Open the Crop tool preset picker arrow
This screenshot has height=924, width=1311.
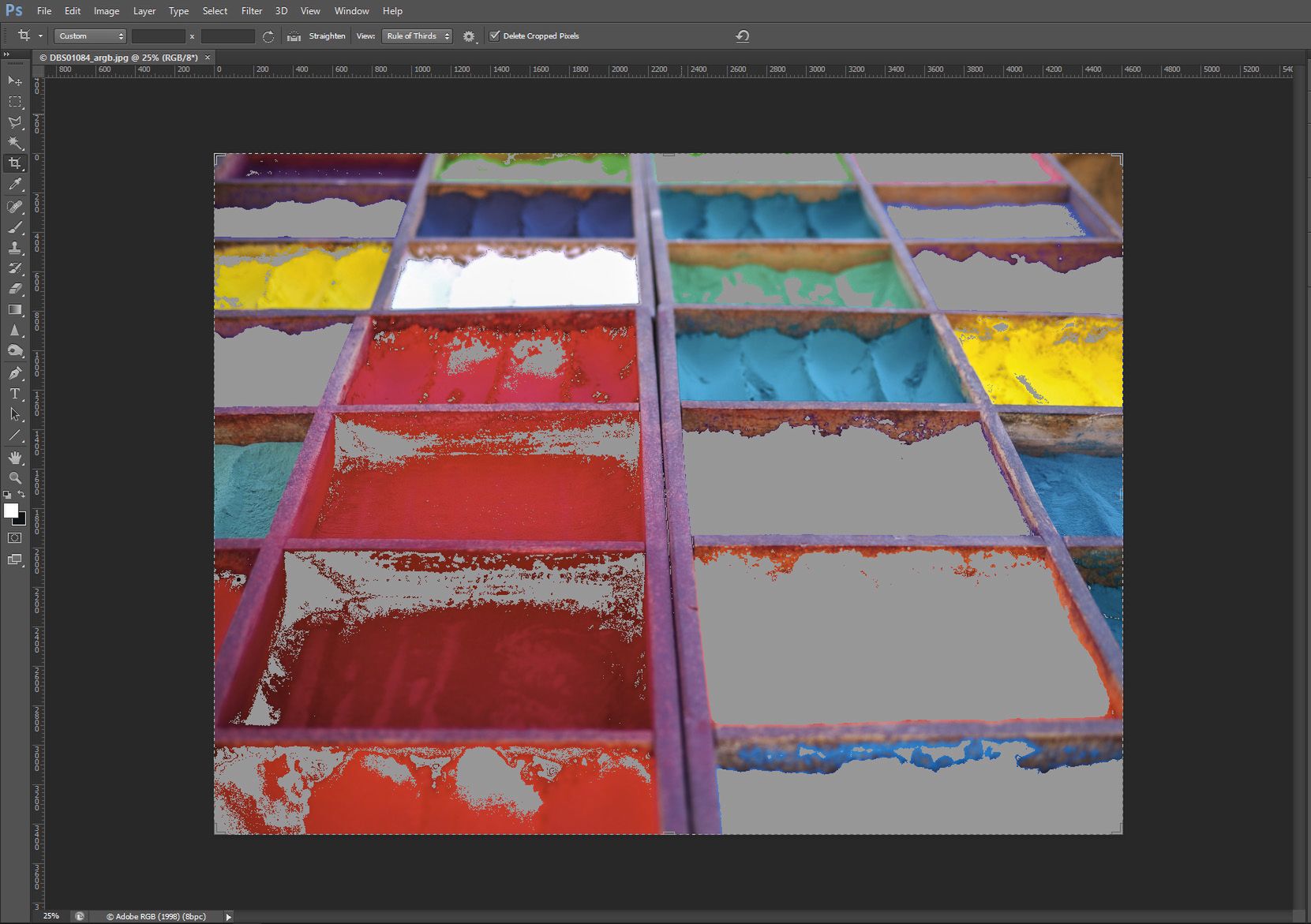point(40,36)
